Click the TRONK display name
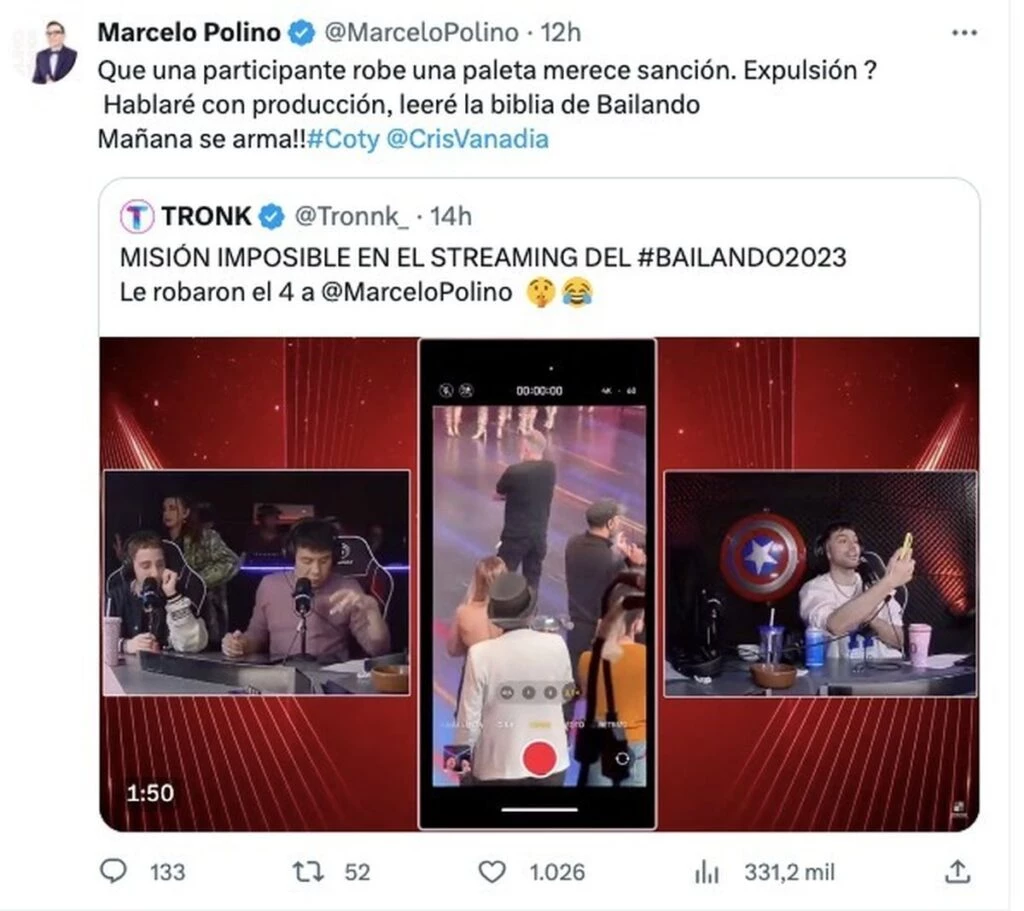Viewport: 1024px width, 911px height. click(207, 216)
